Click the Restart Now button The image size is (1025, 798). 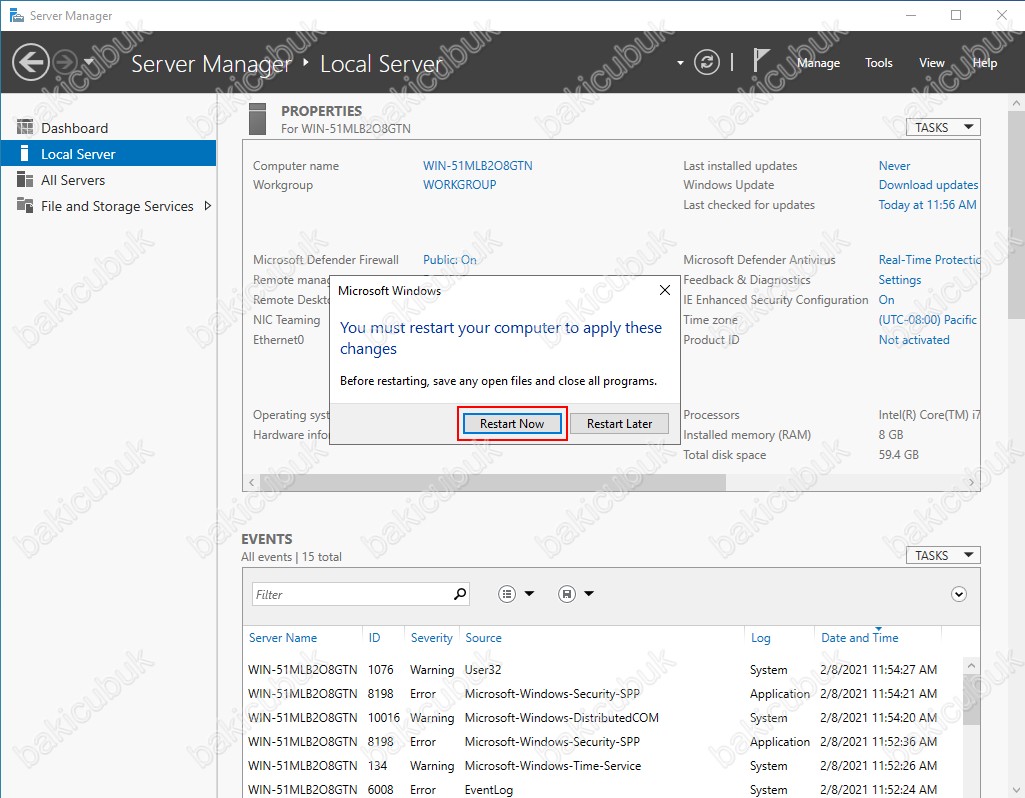[x=512, y=424]
